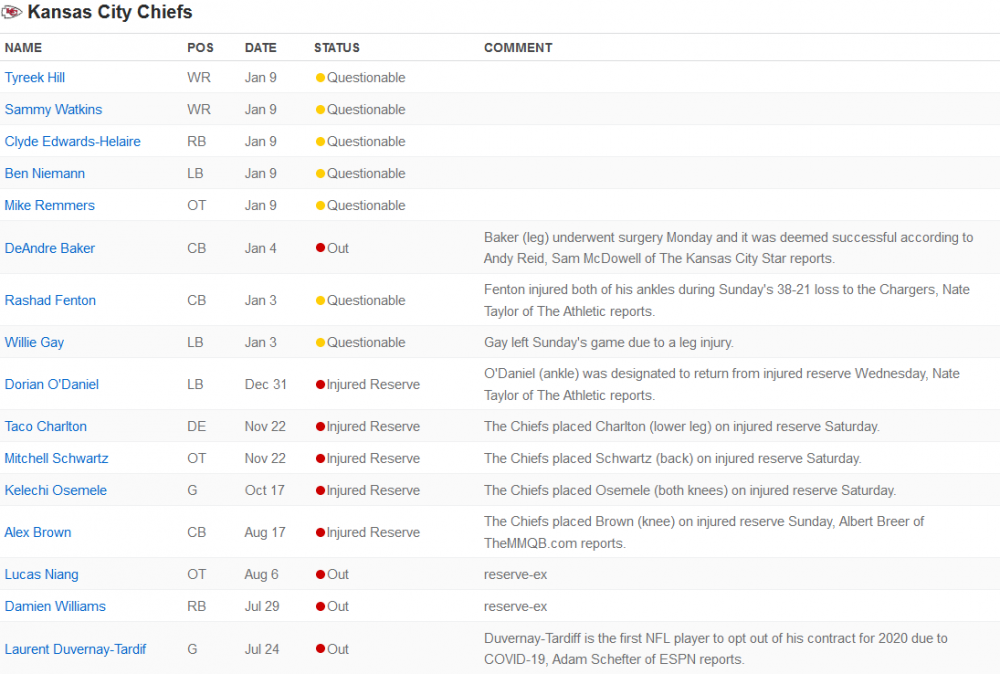The height and width of the screenshot is (674, 1000).
Task: Open Dorian O'Daniel player link
Action: pyautogui.click(x=52, y=385)
